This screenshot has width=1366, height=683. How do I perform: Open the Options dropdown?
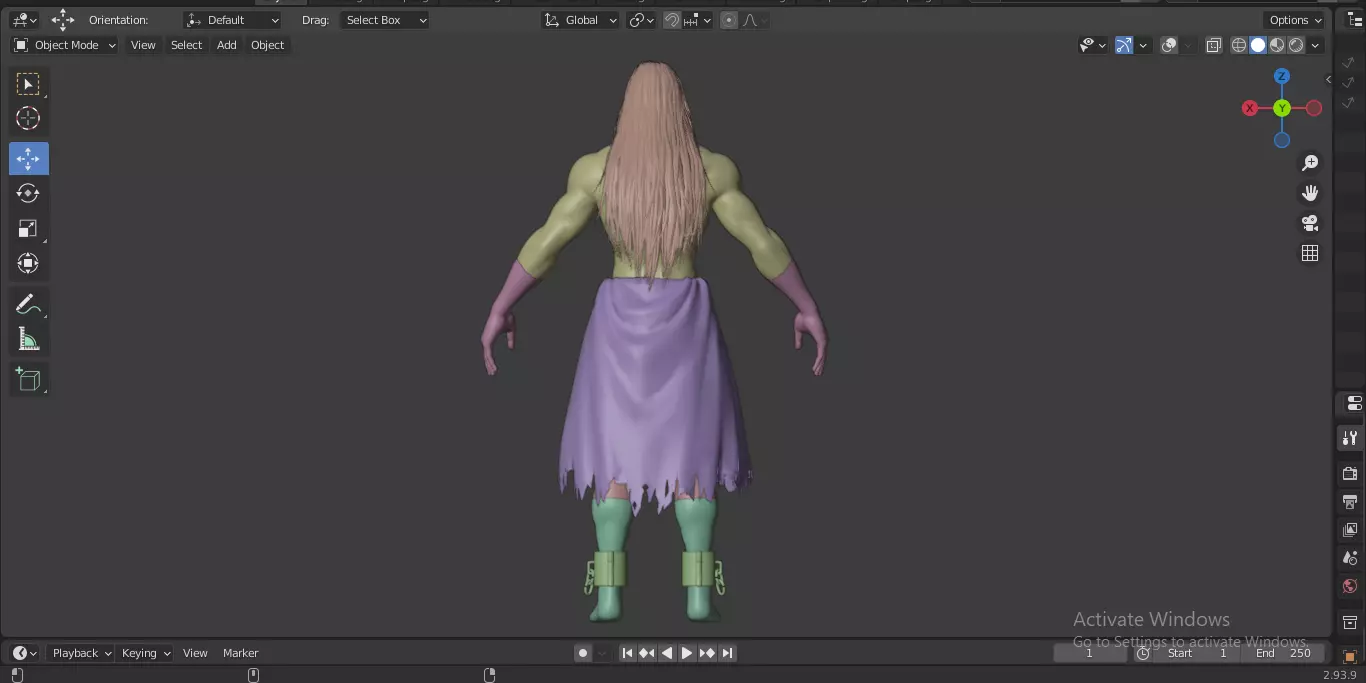[1295, 20]
